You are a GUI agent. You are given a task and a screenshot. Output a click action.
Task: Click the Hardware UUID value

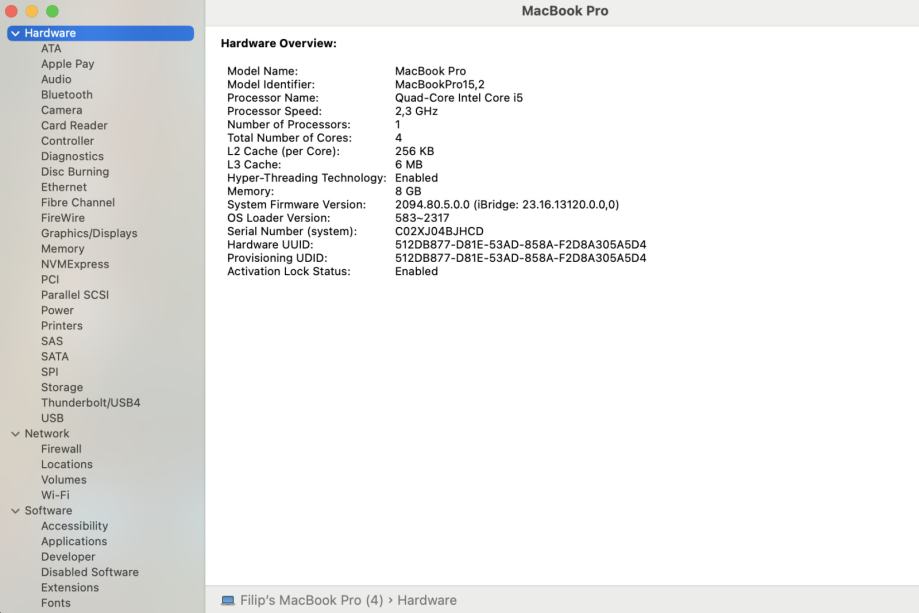pos(520,244)
